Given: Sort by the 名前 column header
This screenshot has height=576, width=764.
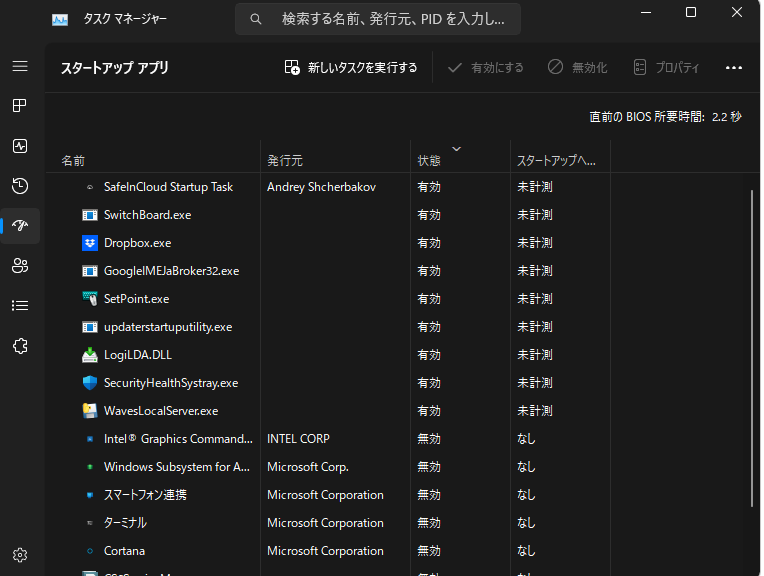Looking at the screenshot, I should coord(73,160).
